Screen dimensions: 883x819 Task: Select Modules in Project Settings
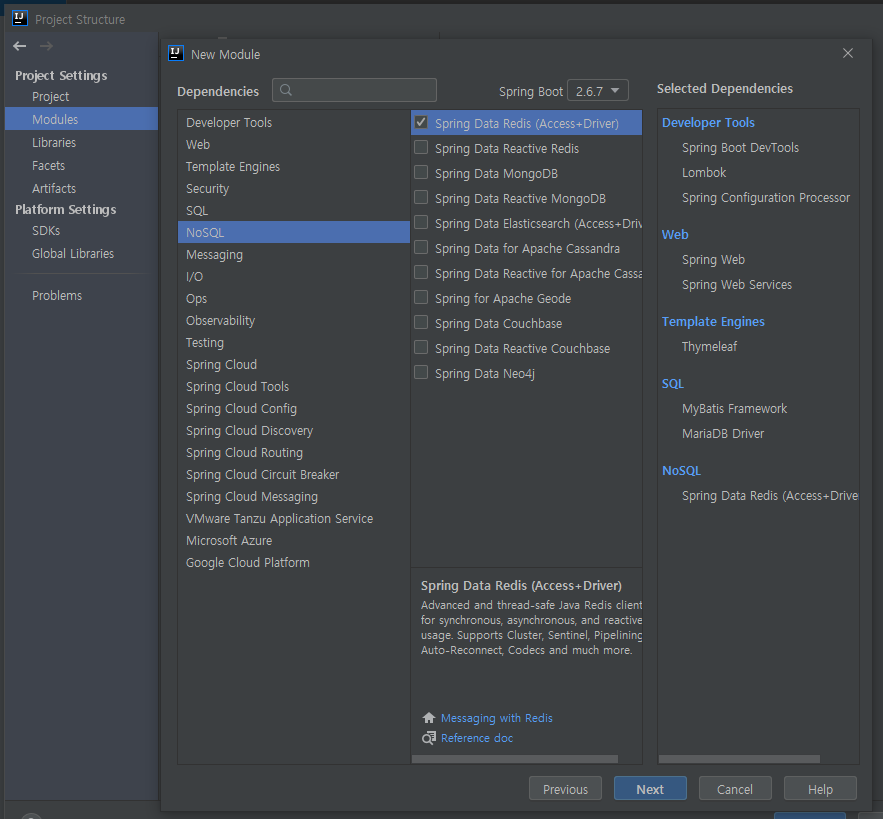pos(81,119)
